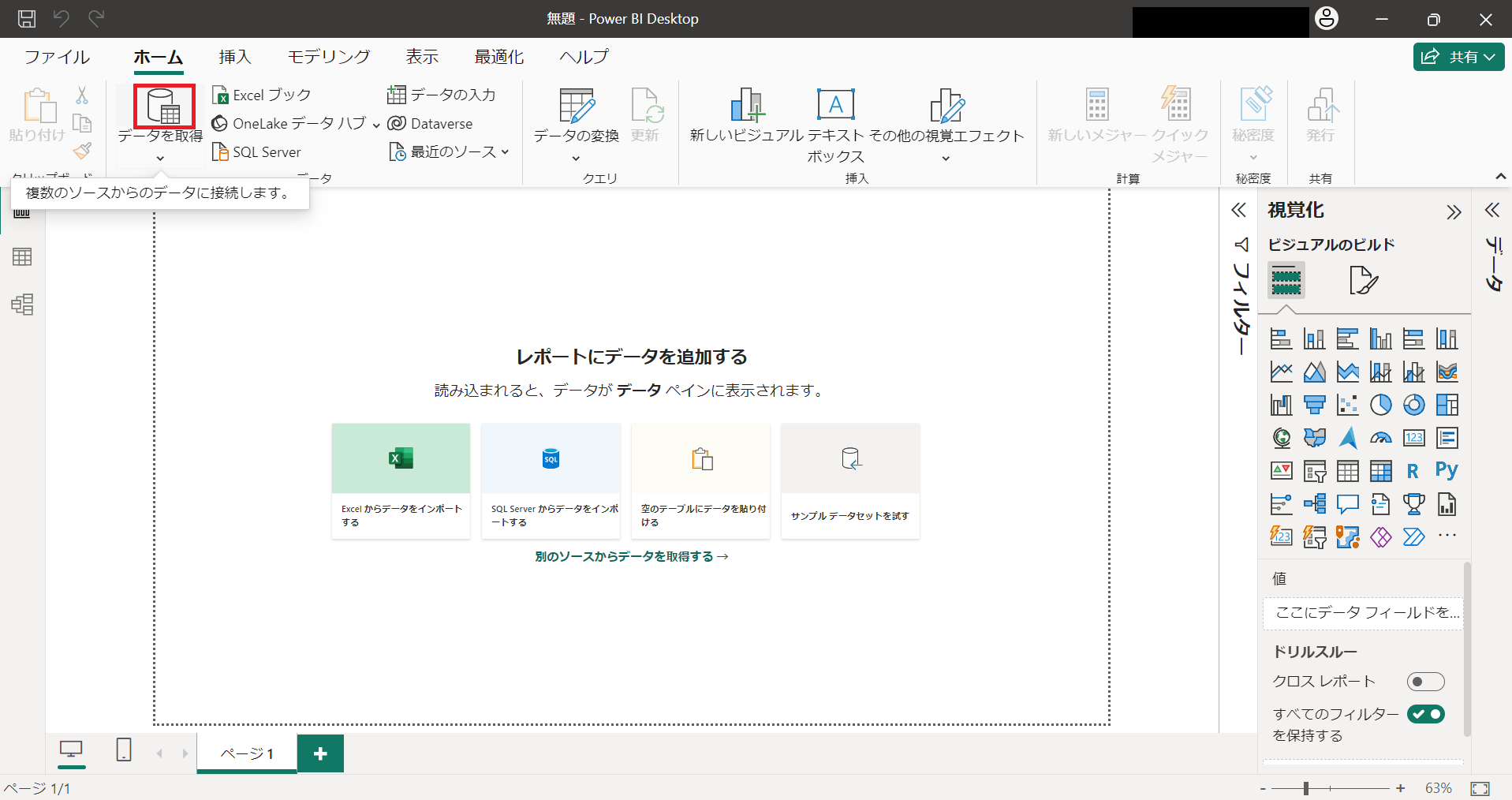
Task: Toggle すべてのフィルターを保持する switch
Action: (x=1425, y=714)
